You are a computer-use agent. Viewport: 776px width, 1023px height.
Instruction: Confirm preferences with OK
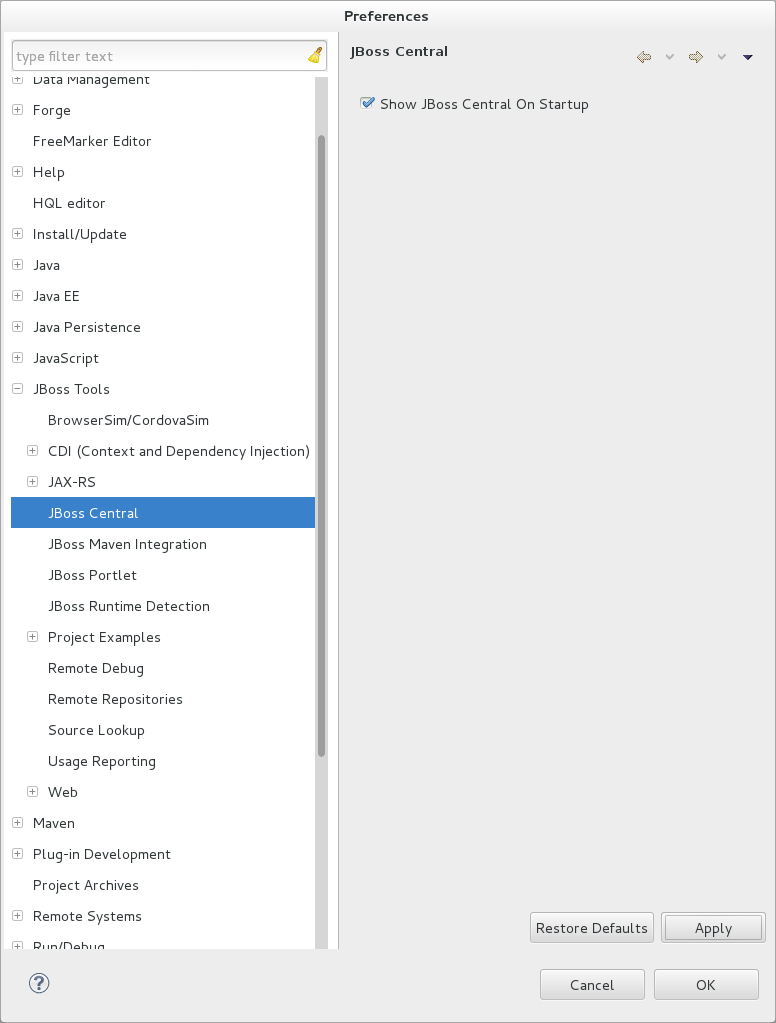point(706,984)
